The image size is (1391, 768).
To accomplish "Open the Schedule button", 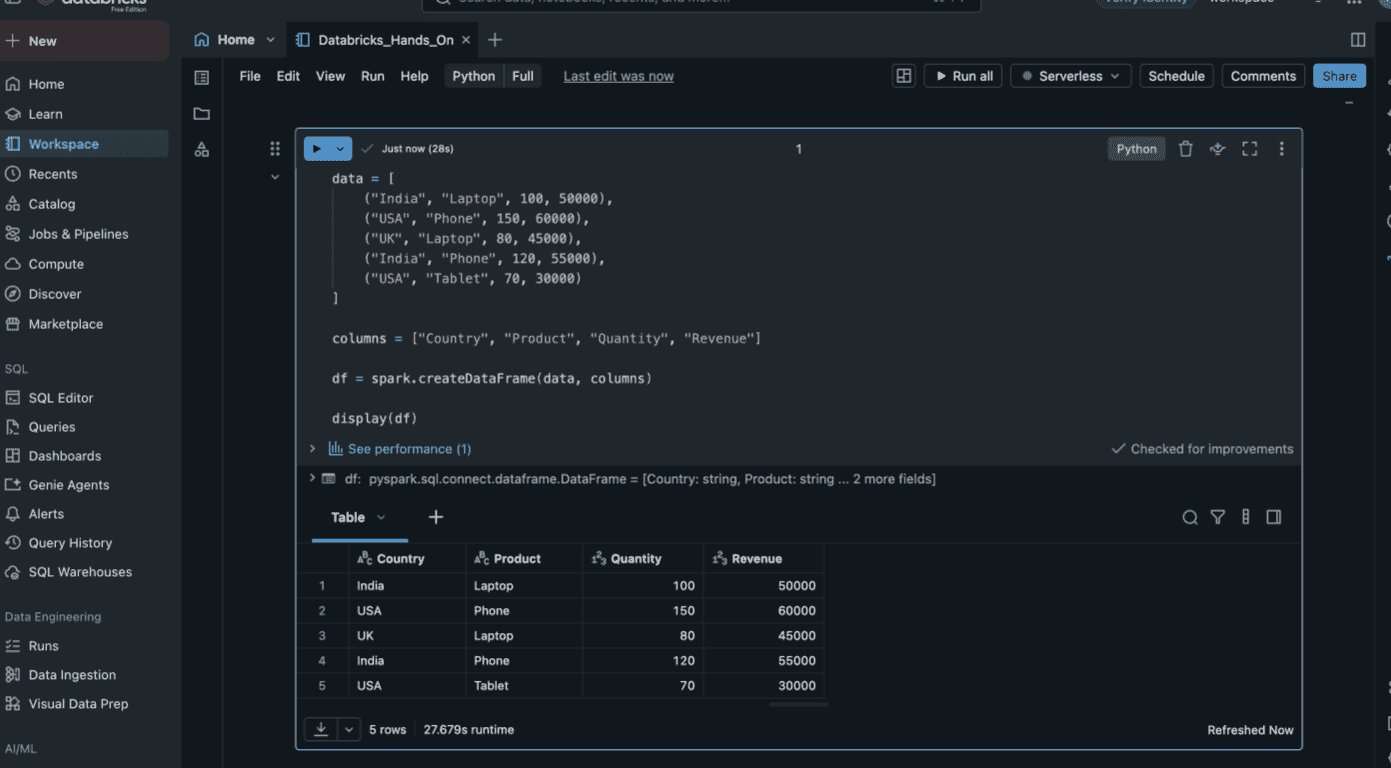I will [1177, 76].
